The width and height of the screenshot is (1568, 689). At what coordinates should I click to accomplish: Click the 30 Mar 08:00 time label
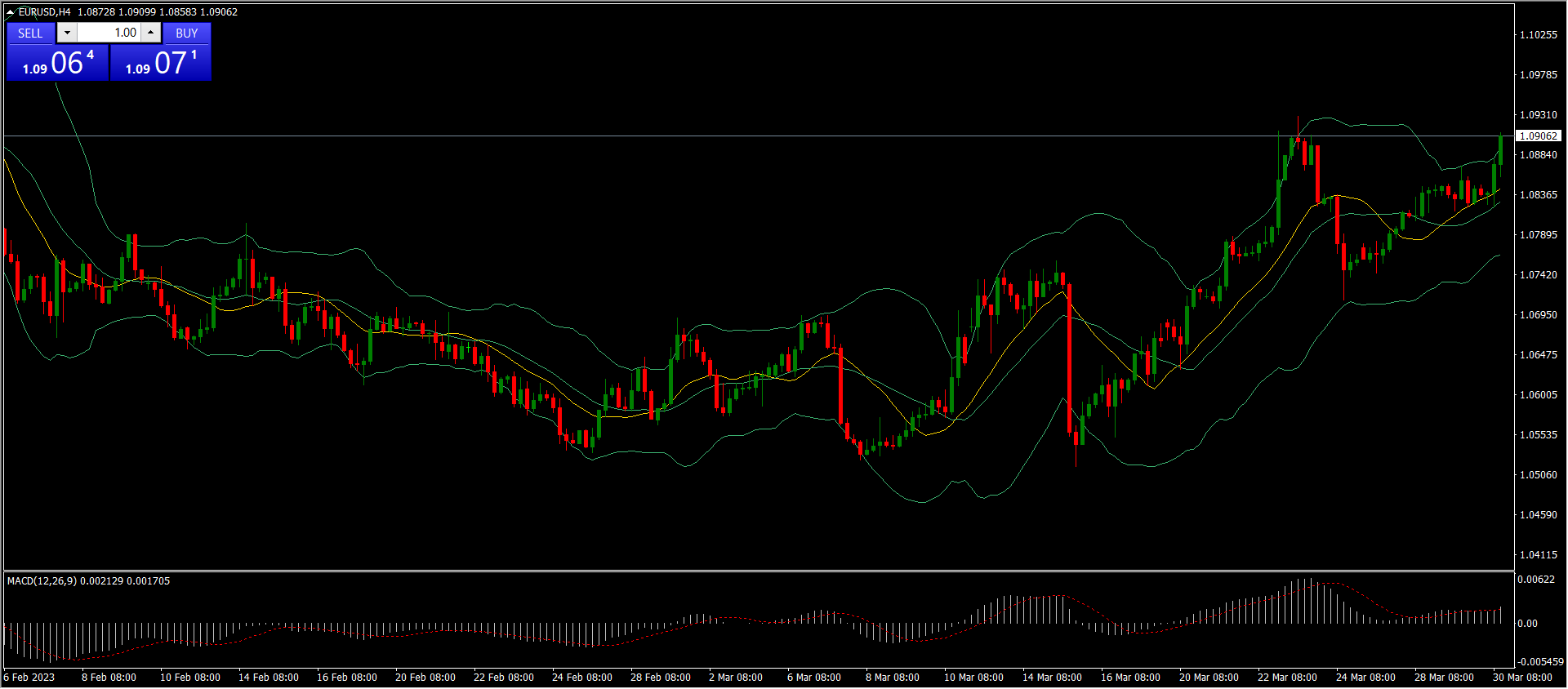1523,678
